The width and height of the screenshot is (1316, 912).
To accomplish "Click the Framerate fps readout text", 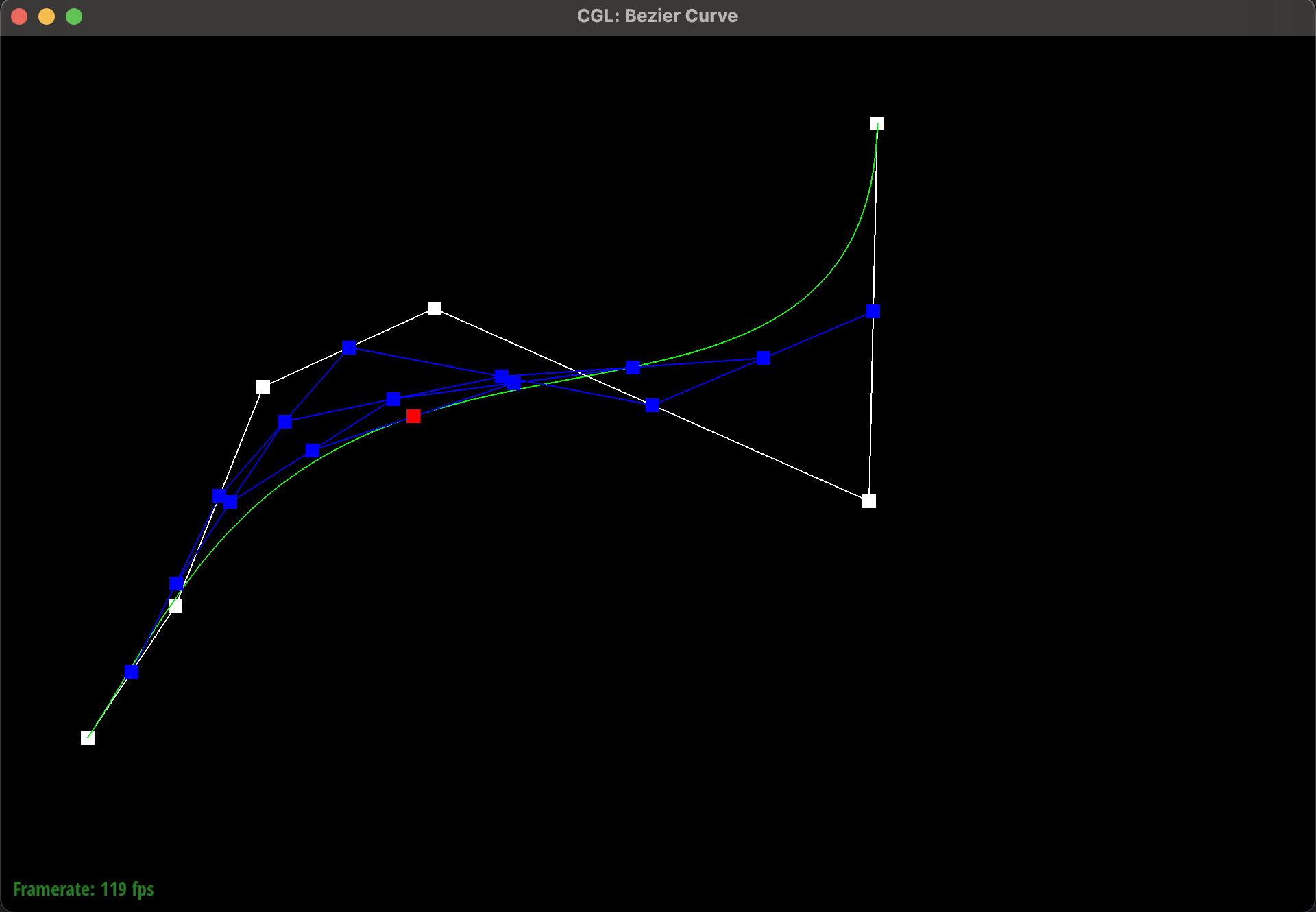I will 84,889.
